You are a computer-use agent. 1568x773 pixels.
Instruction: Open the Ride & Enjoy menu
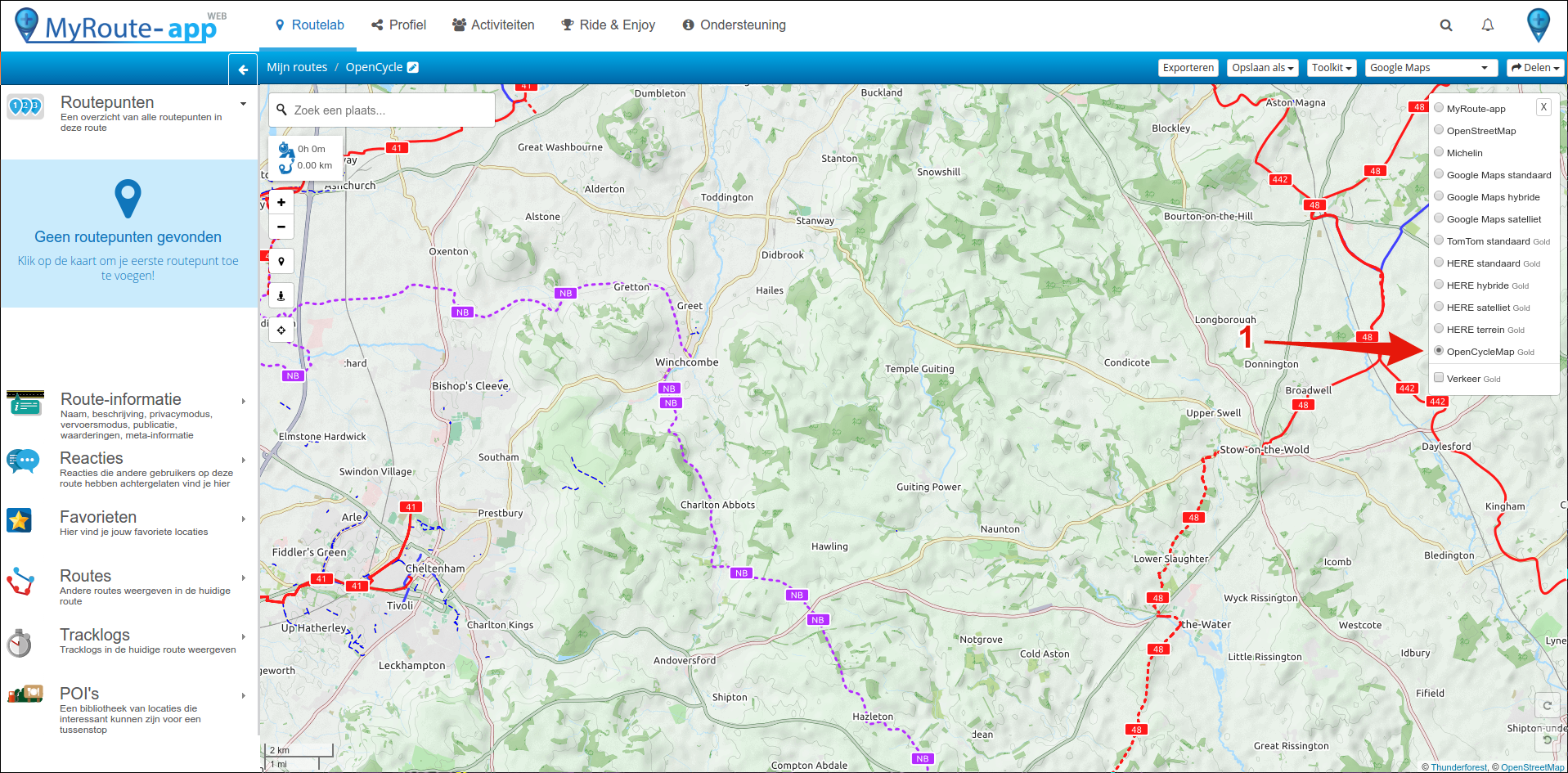(x=608, y=25)
